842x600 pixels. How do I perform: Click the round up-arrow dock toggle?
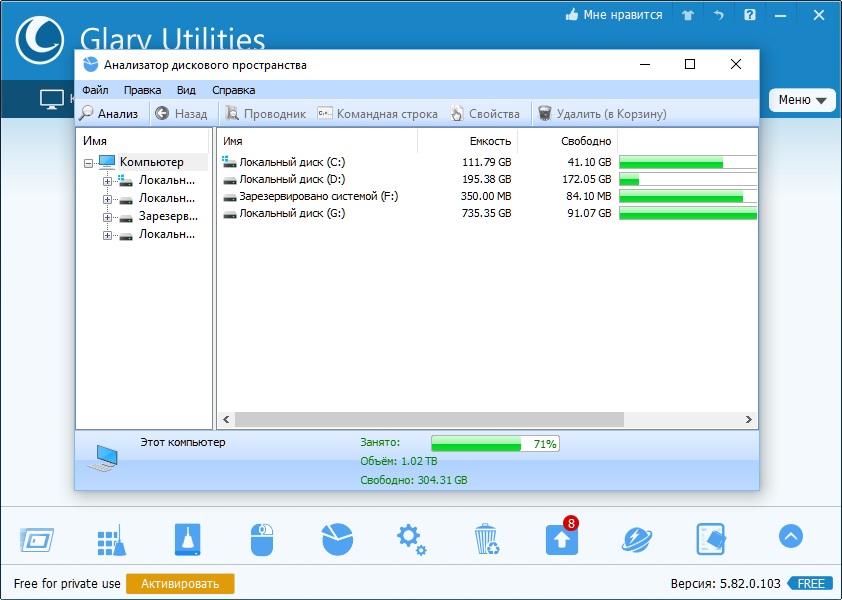pos(790,537)
